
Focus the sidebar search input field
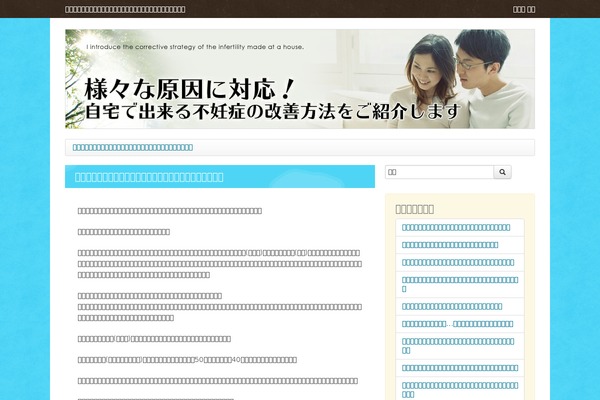(x=439, y=172)
